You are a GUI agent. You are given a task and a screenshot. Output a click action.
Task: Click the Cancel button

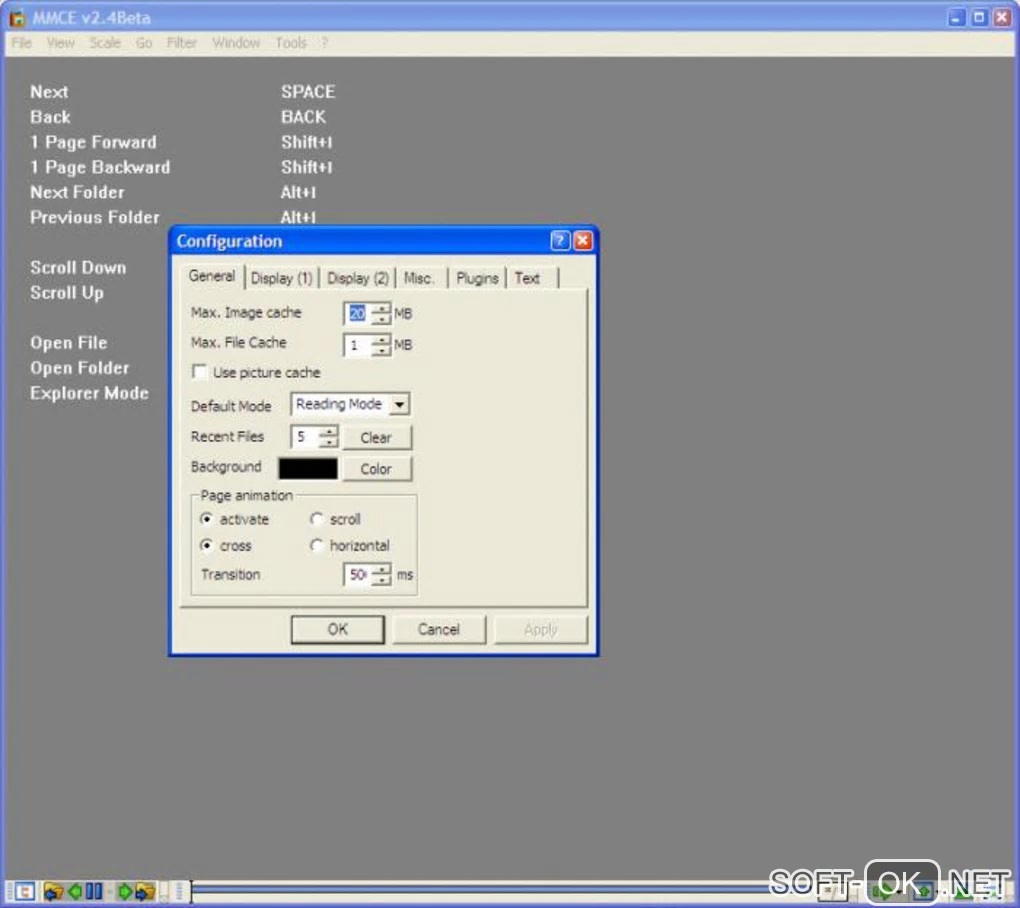click(439, 629)
